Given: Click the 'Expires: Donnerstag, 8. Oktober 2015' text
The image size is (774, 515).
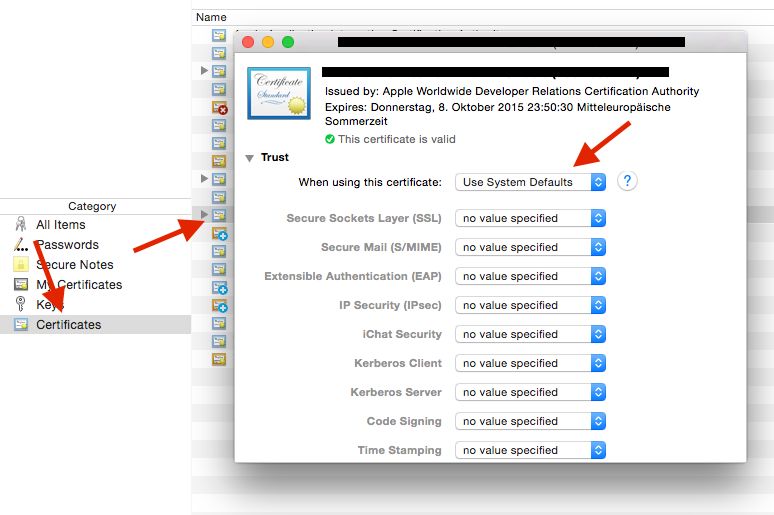Looking at the screenshot, I should click(498, 114).
